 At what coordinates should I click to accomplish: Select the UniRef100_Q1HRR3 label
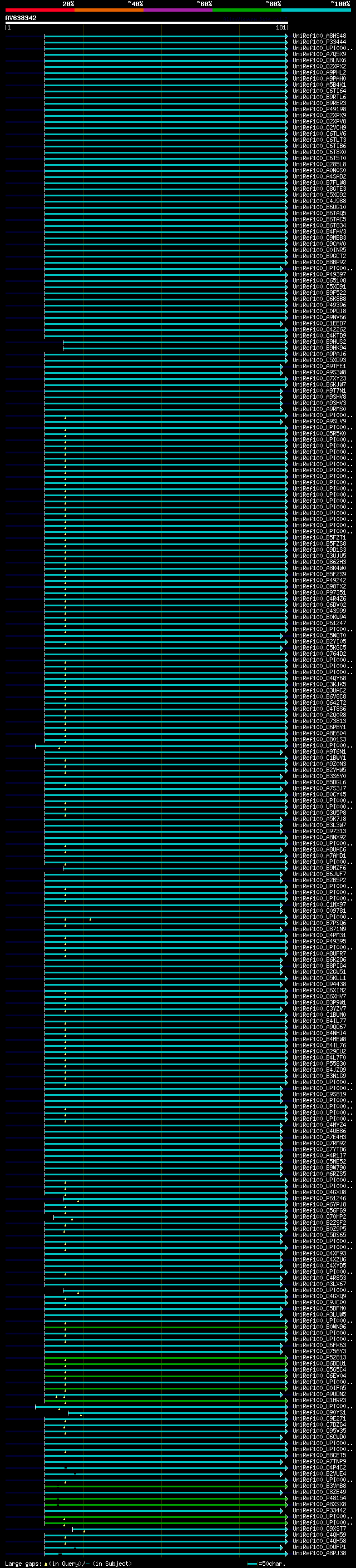(x=319, y=1400)
